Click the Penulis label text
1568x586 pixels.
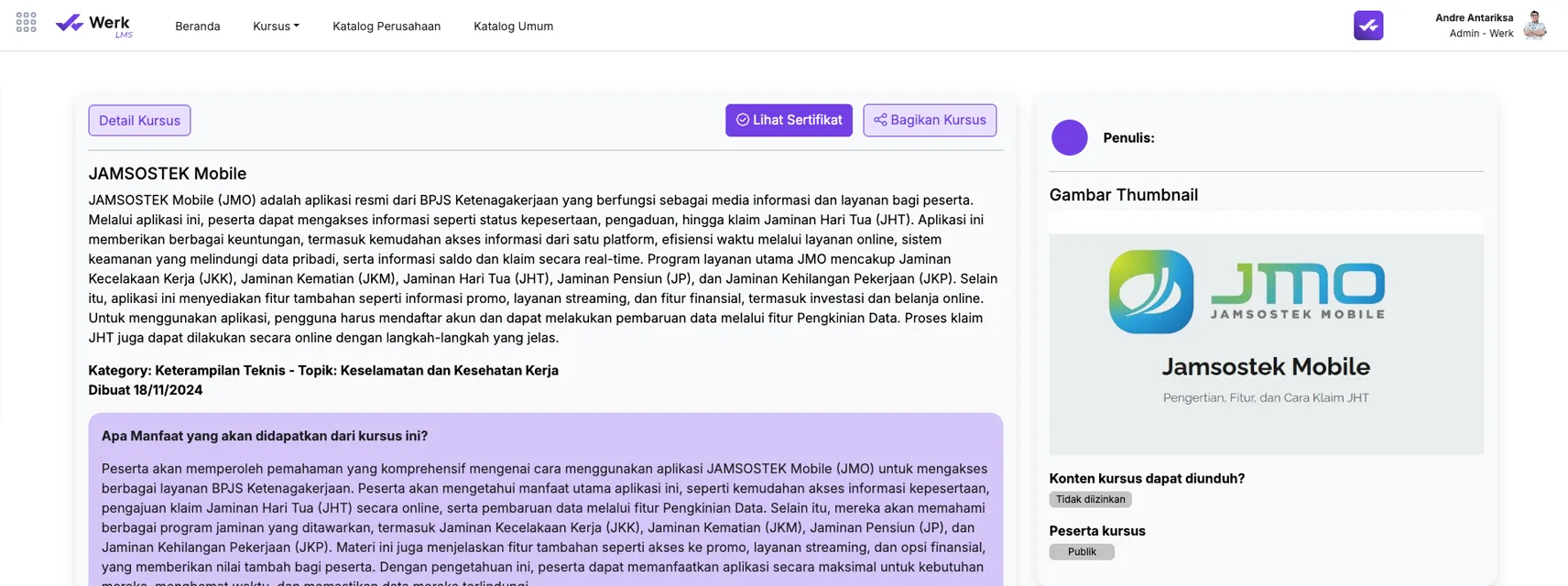coord(1128,138)
